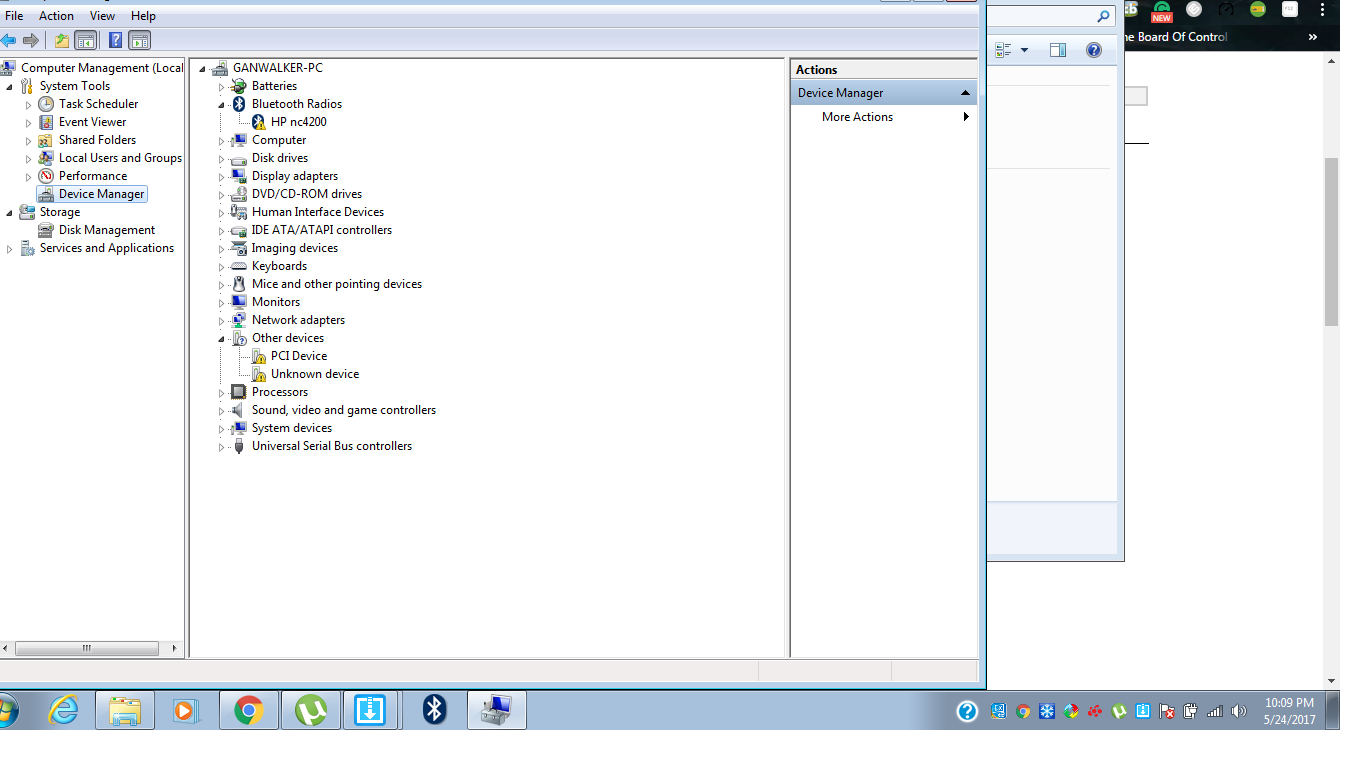Open Internet Explorer from the taskbar
The height and width of the screenshot is (768, 1366).
pos(63,710)
